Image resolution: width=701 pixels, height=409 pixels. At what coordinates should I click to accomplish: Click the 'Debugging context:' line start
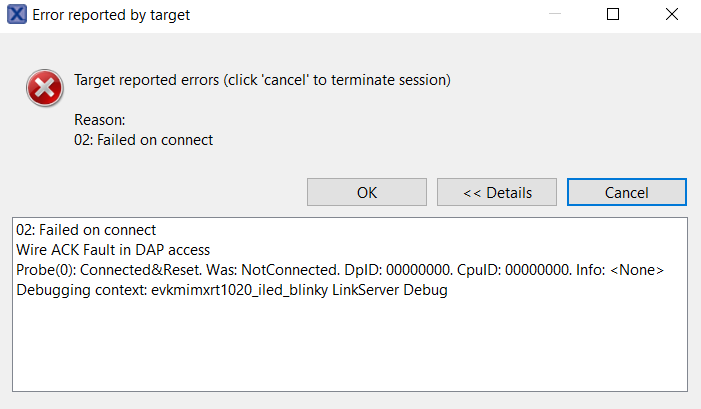pos(82,290)
